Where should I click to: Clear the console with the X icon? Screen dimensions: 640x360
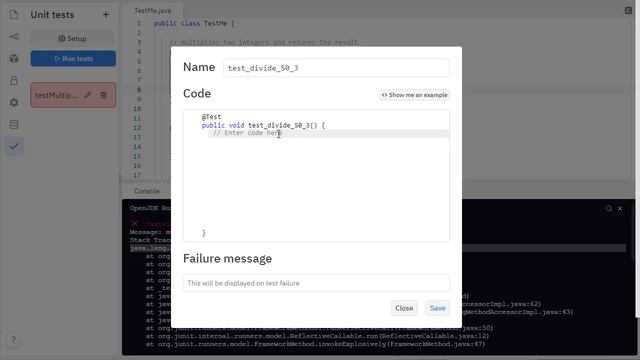click(x=620, y=209)
